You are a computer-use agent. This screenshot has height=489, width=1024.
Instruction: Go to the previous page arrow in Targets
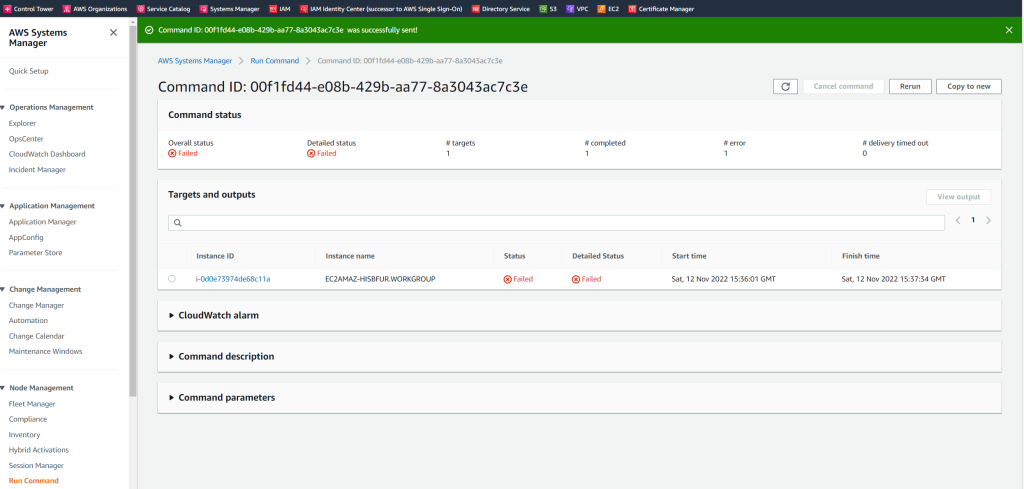[x=957, y=221]
